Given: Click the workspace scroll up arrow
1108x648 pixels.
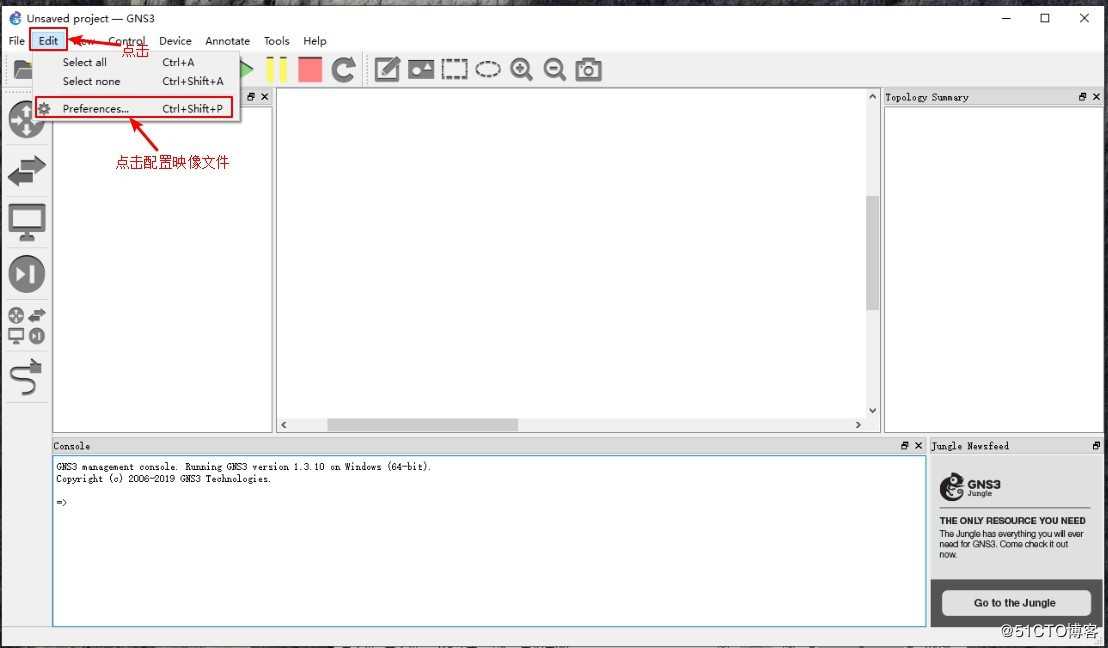Looking at the screenshot, I should [873, 97].
